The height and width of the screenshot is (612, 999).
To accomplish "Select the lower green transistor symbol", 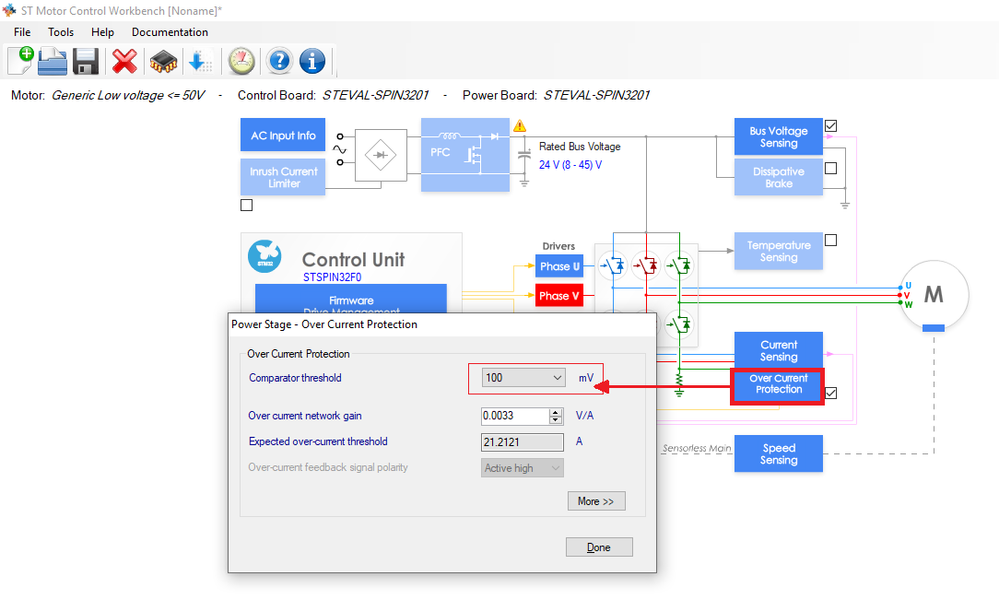I will click(x=679, y=325).
